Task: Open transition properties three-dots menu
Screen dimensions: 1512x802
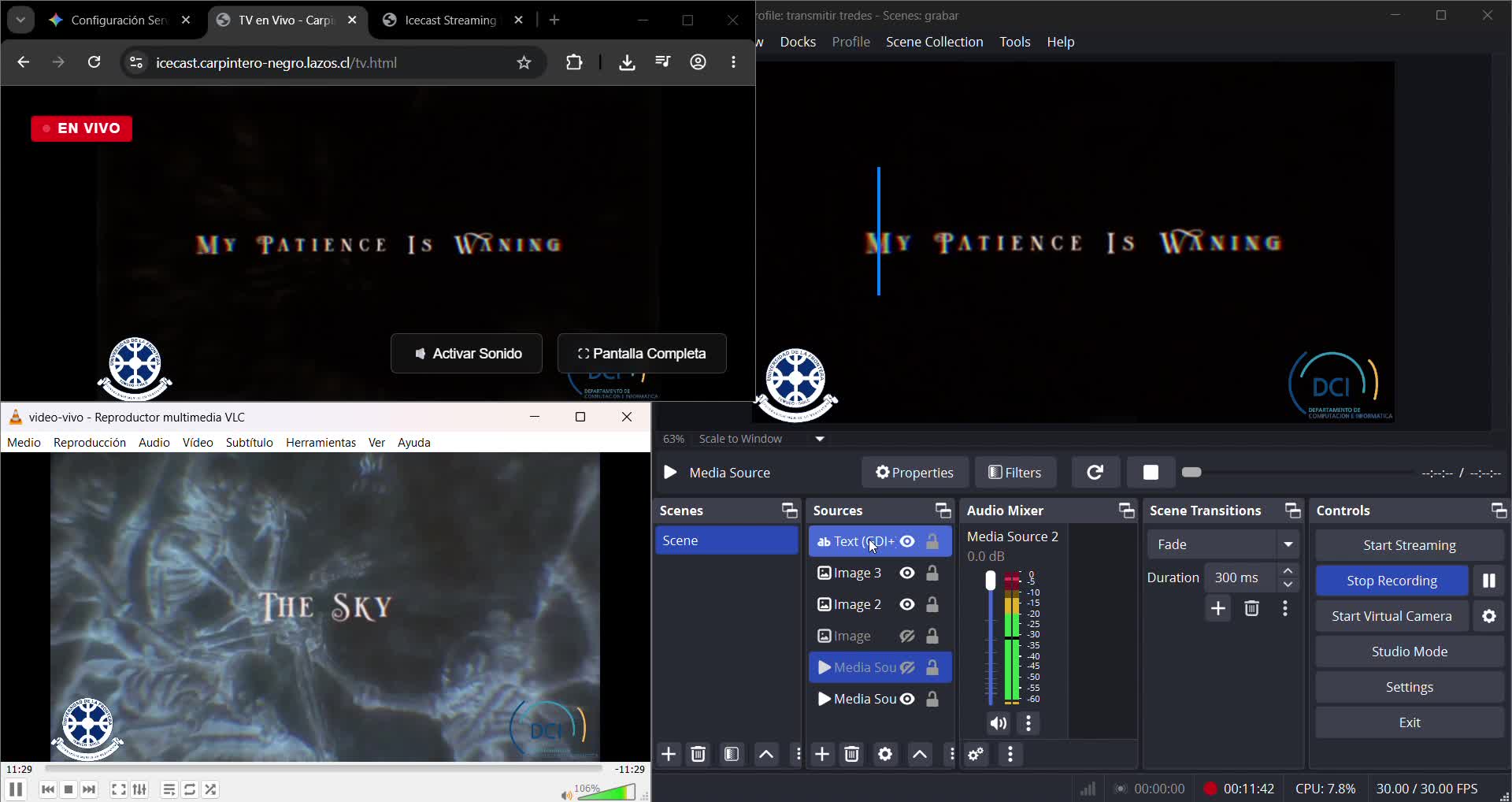Action: (1285, 609)
